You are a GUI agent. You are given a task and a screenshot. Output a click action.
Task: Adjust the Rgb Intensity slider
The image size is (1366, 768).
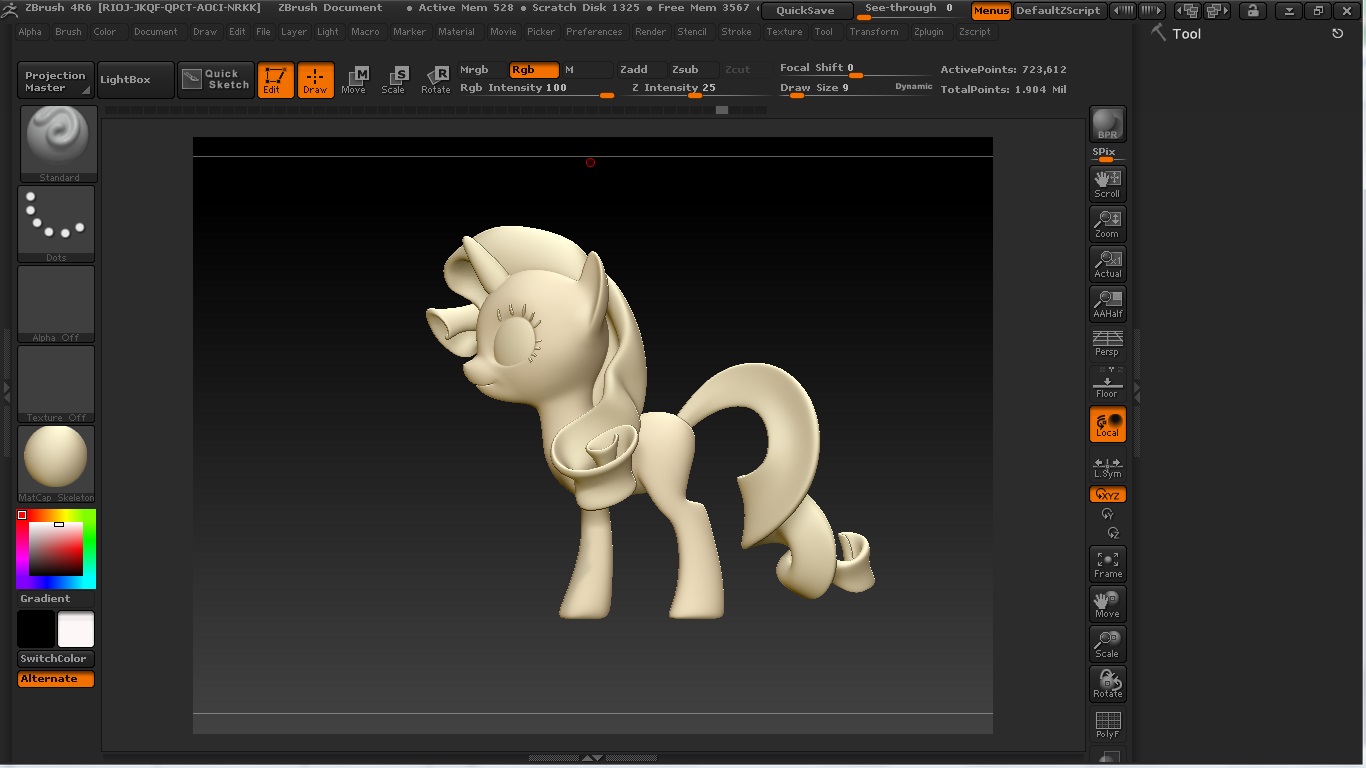point(537,89)
